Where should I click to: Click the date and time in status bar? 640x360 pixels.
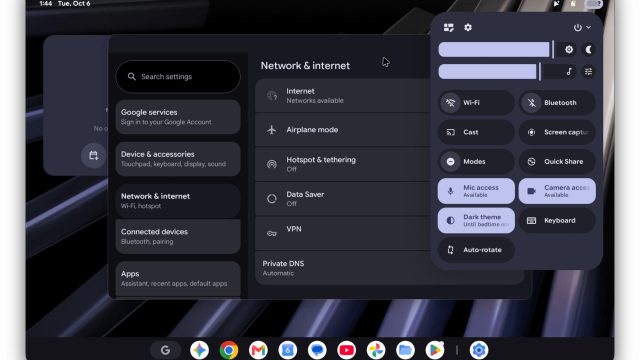(65, 4)
